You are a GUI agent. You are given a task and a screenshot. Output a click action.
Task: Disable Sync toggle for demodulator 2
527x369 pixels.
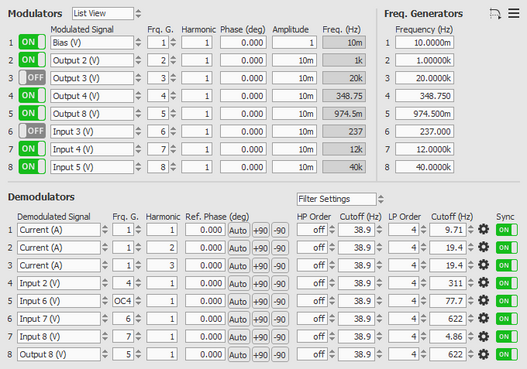(x=506, y=248)
